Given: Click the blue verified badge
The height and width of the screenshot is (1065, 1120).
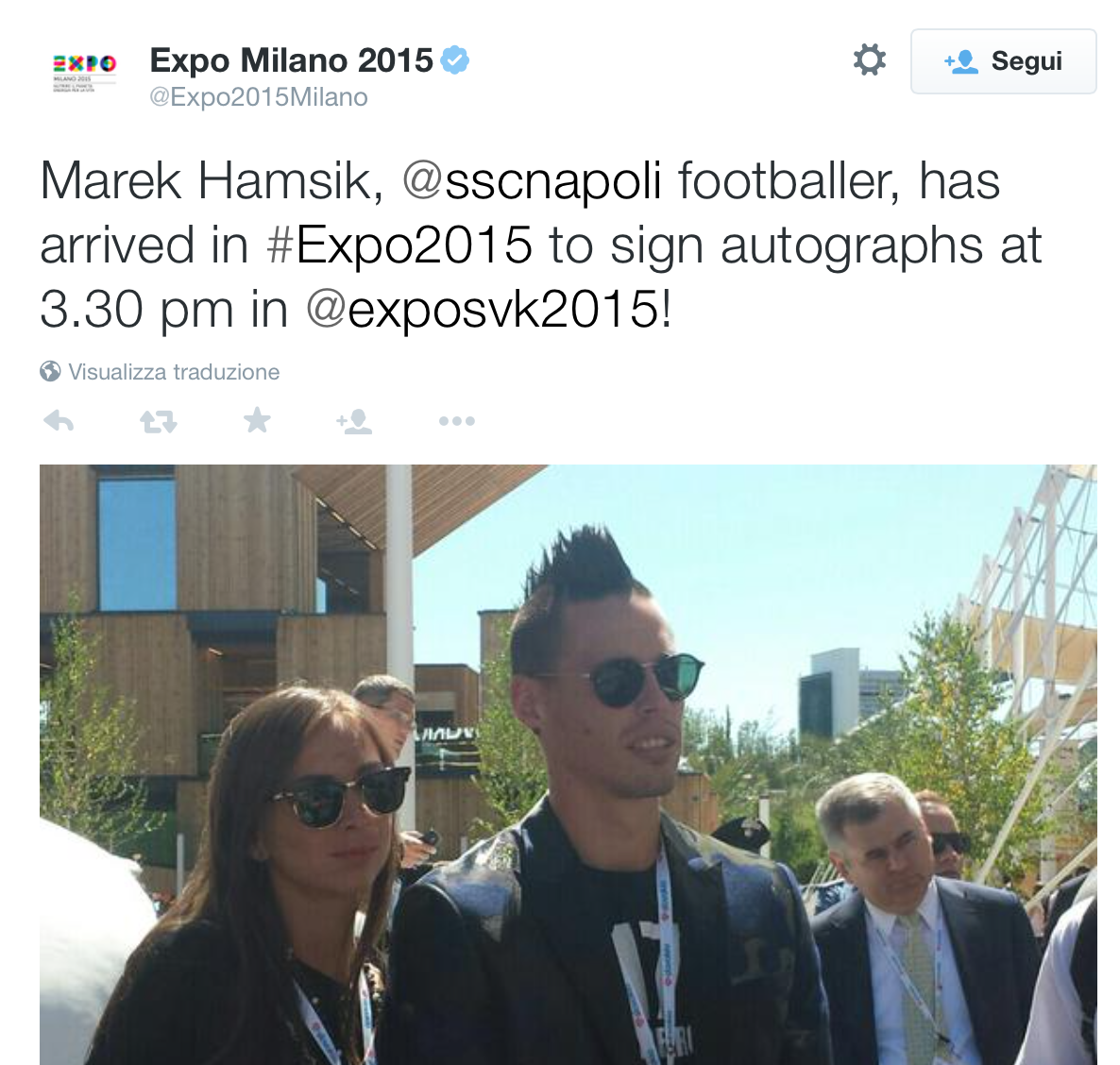Looking at the screenshot, I should click(x=454, y=60).
